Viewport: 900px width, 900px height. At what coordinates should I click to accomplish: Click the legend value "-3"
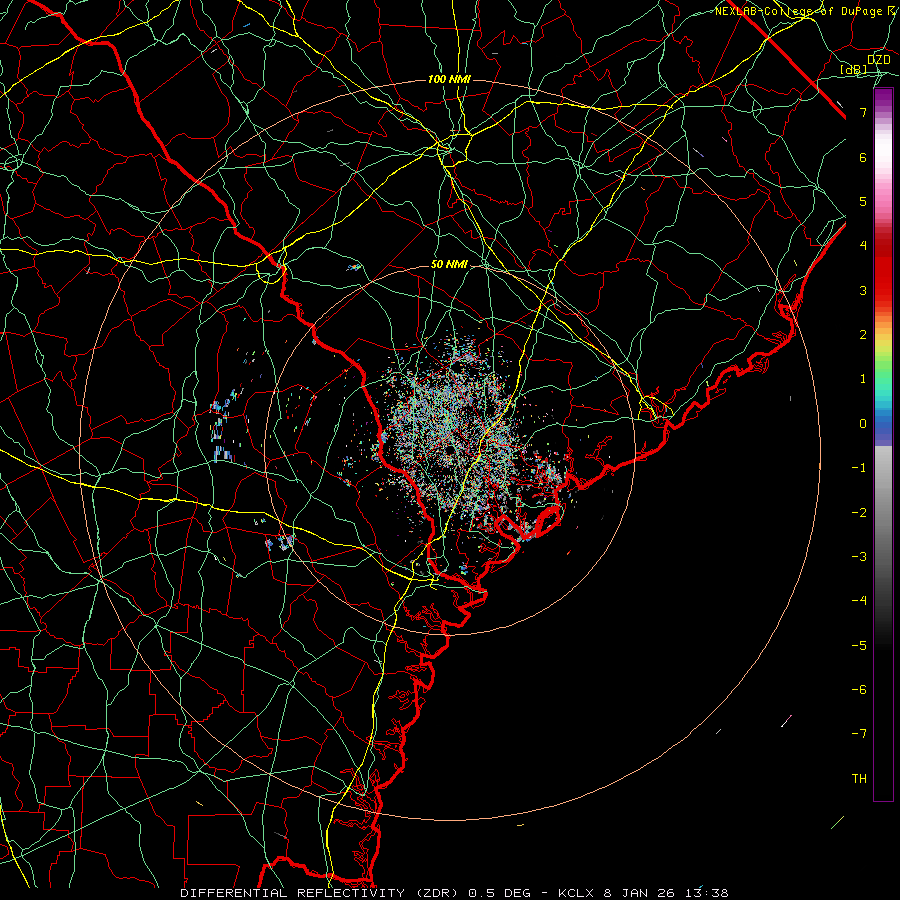[x=859, y=556]
